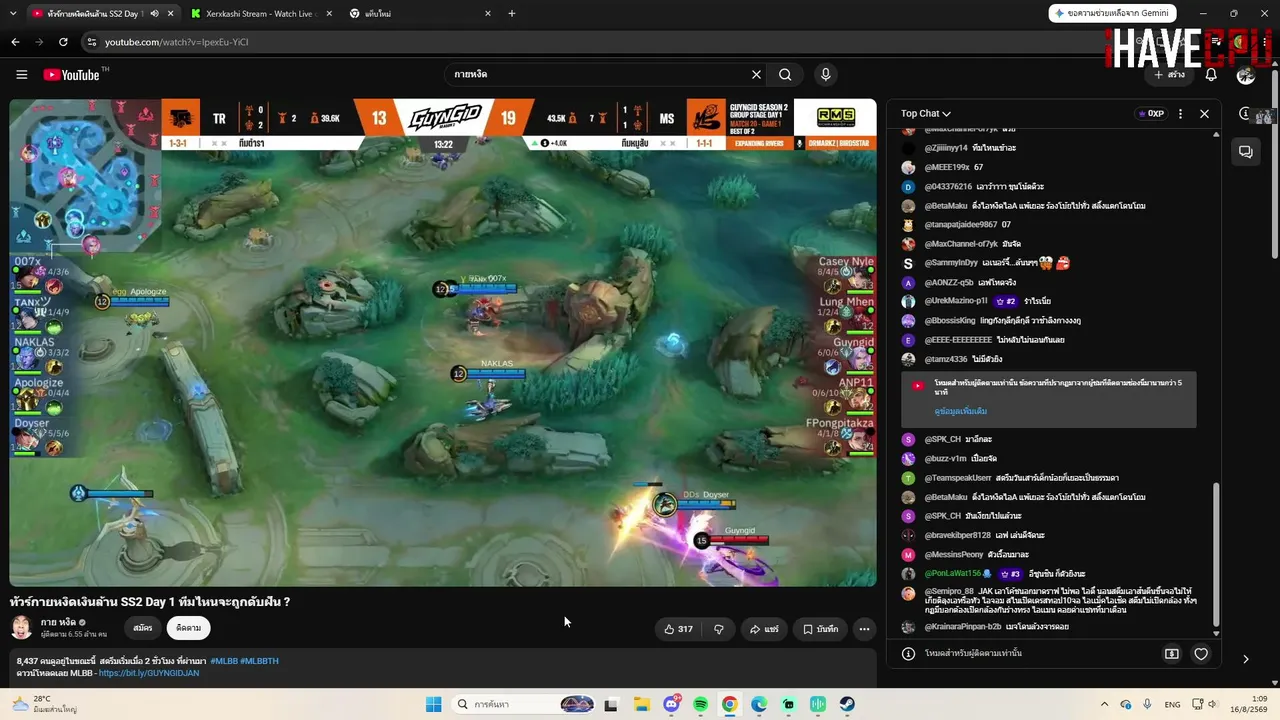Join the channel with the membership button
This screenshot has height=720, width=1280.
(143, 628)
